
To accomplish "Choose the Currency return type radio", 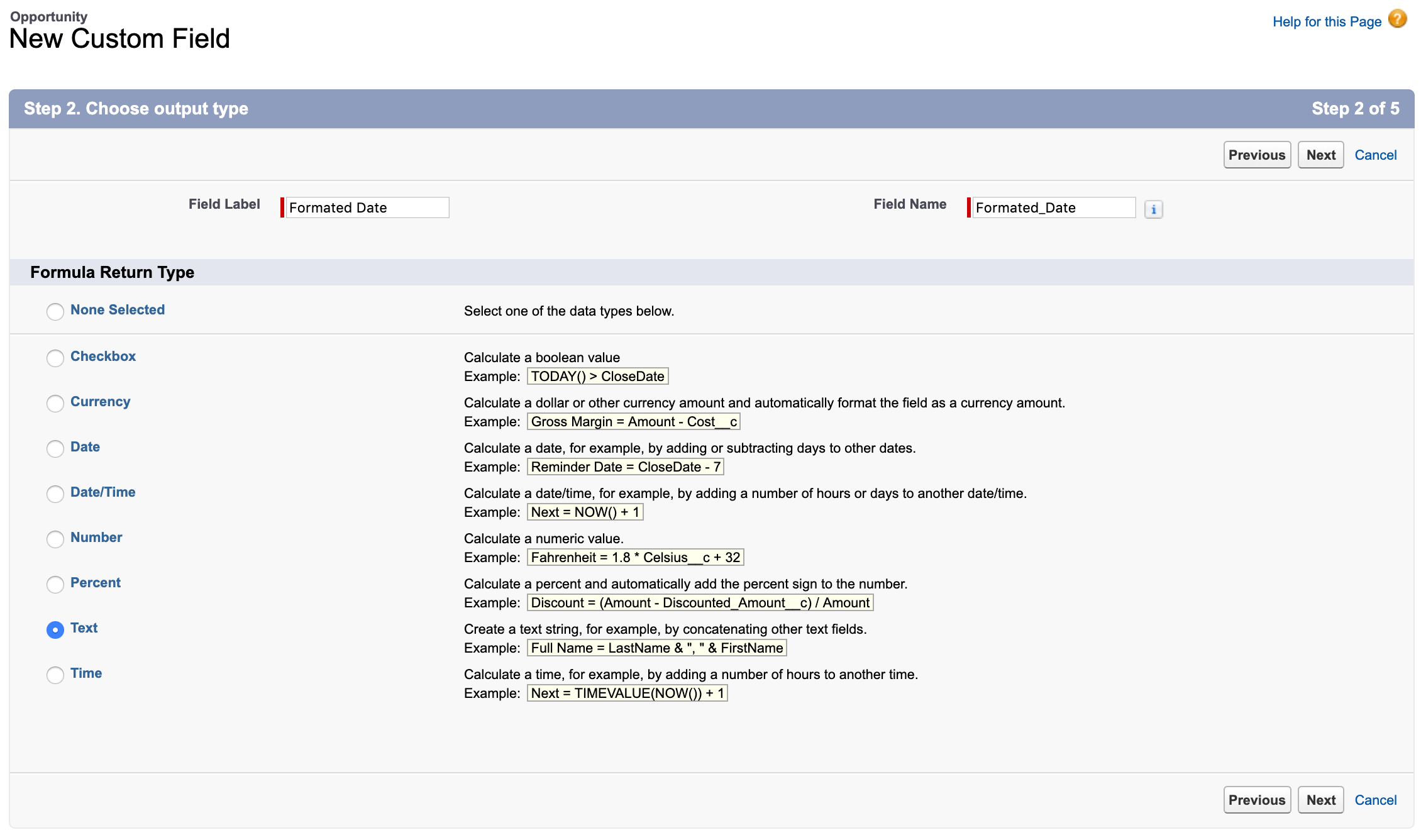I will [55, 403].
